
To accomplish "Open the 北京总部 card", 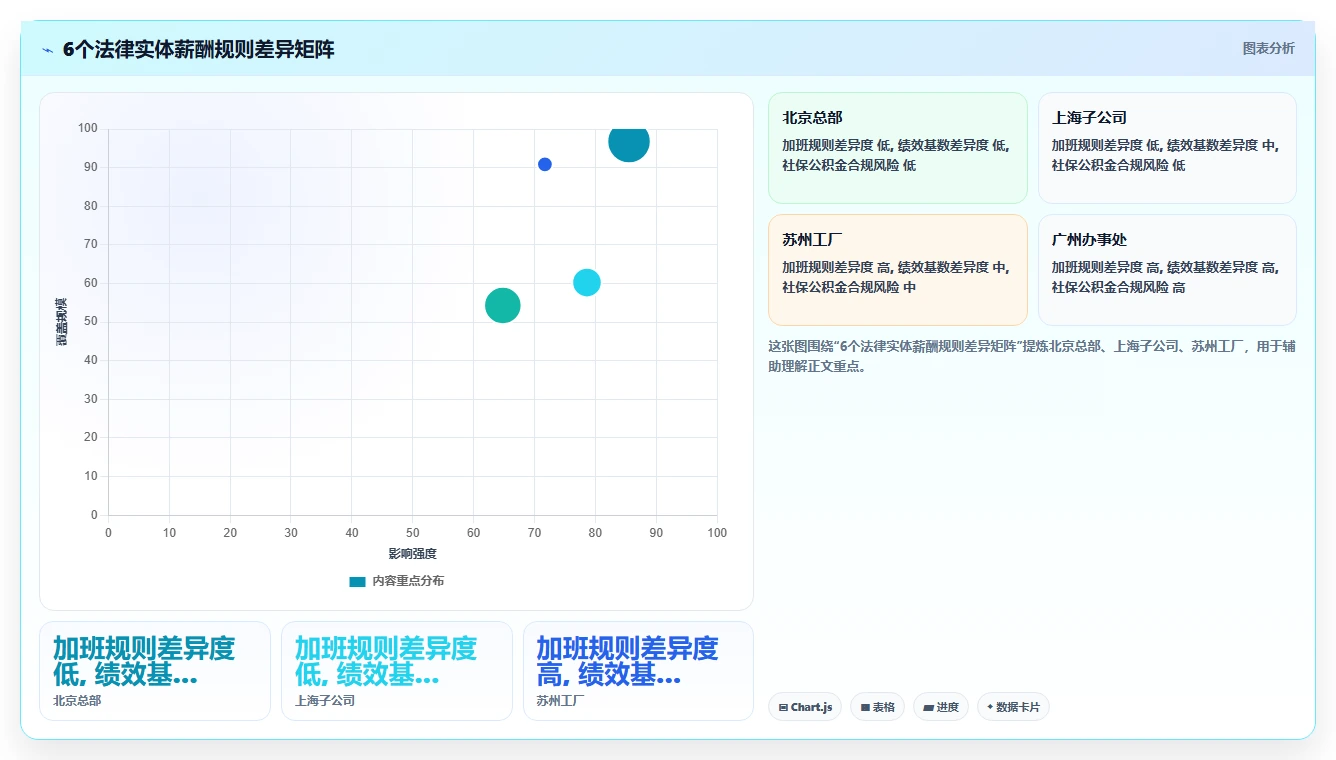I will [x=897, y=148].
